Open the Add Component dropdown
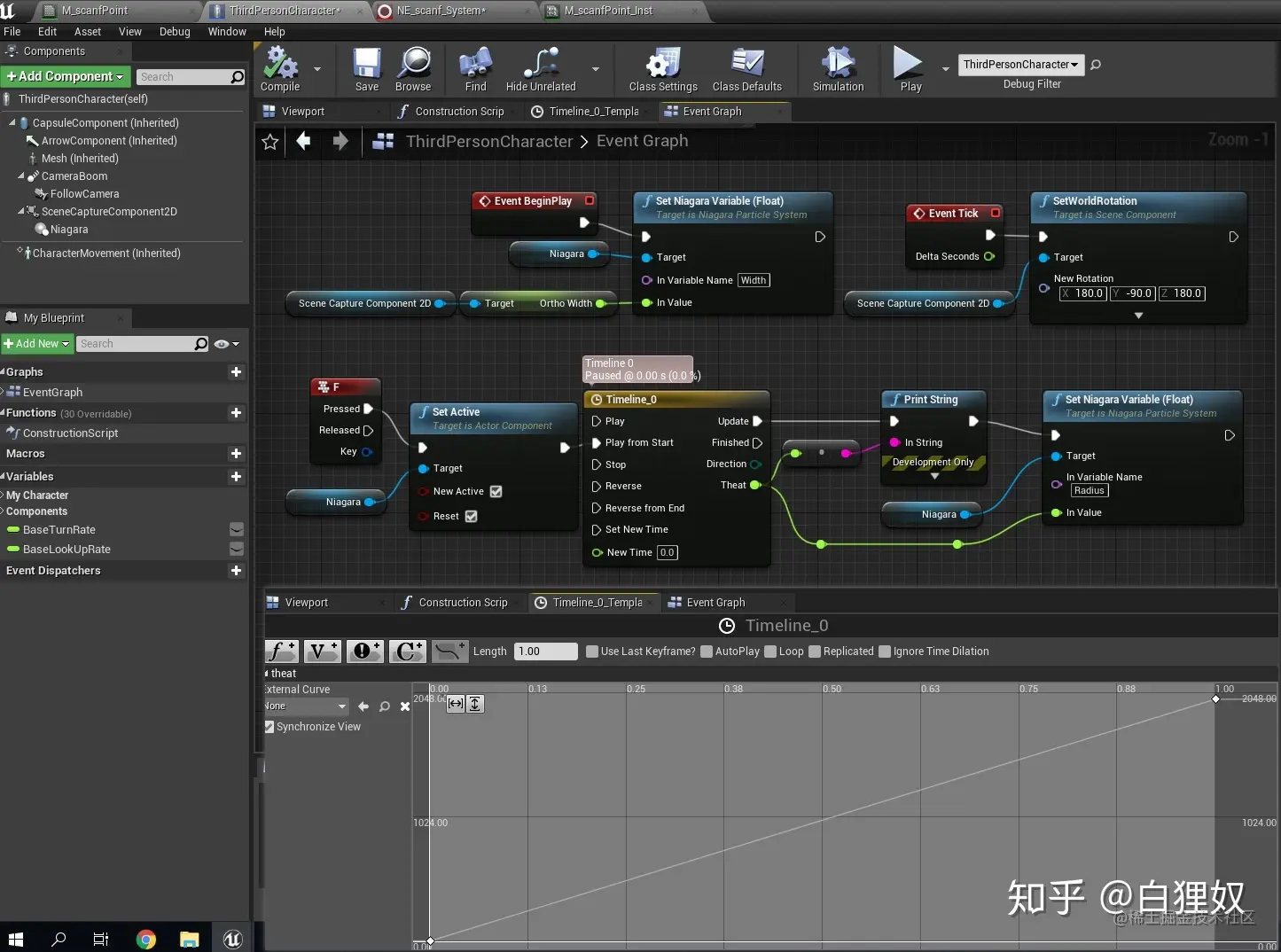 point(66,77)
